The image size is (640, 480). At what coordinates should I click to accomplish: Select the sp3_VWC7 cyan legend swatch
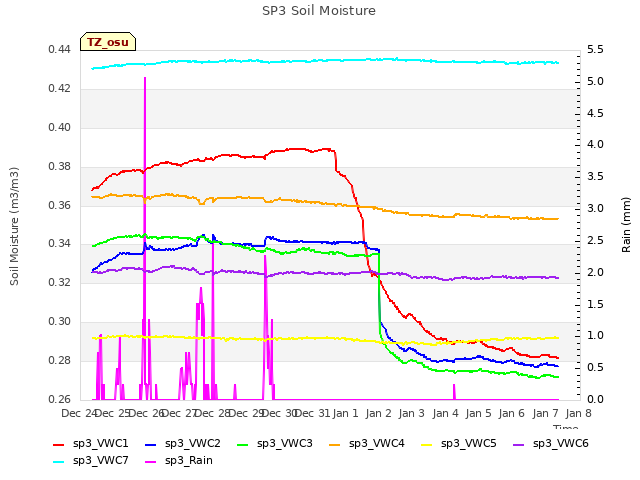point(59,462)
